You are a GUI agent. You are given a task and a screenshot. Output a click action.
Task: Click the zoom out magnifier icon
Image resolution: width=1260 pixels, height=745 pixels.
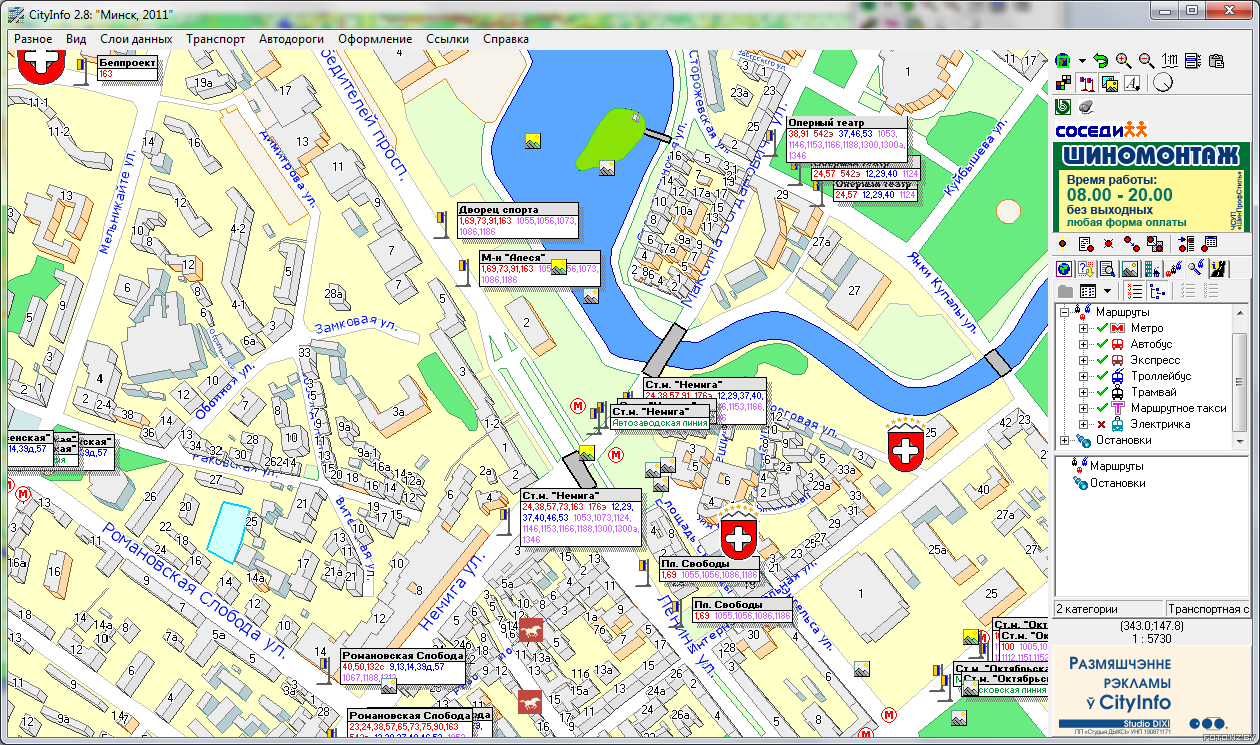(1146, 61)
